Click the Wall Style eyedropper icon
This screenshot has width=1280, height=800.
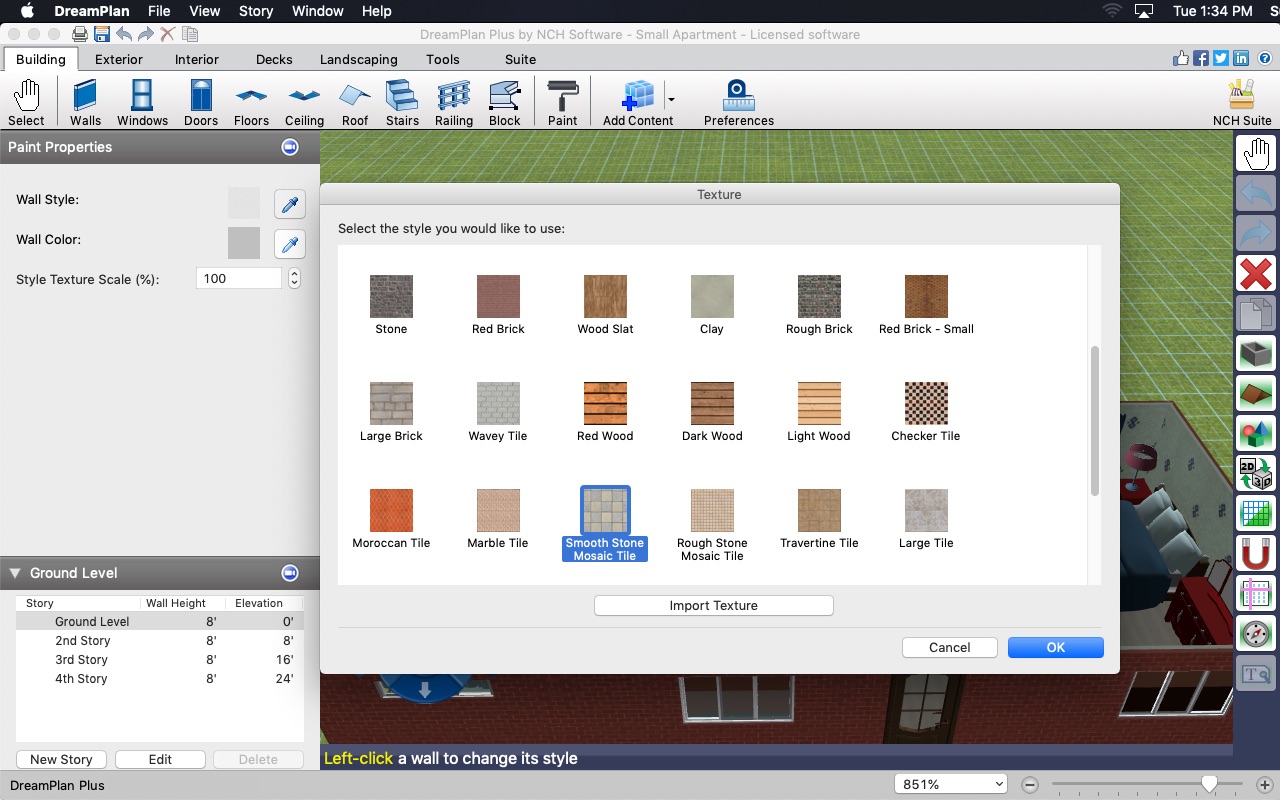[290, 204]
